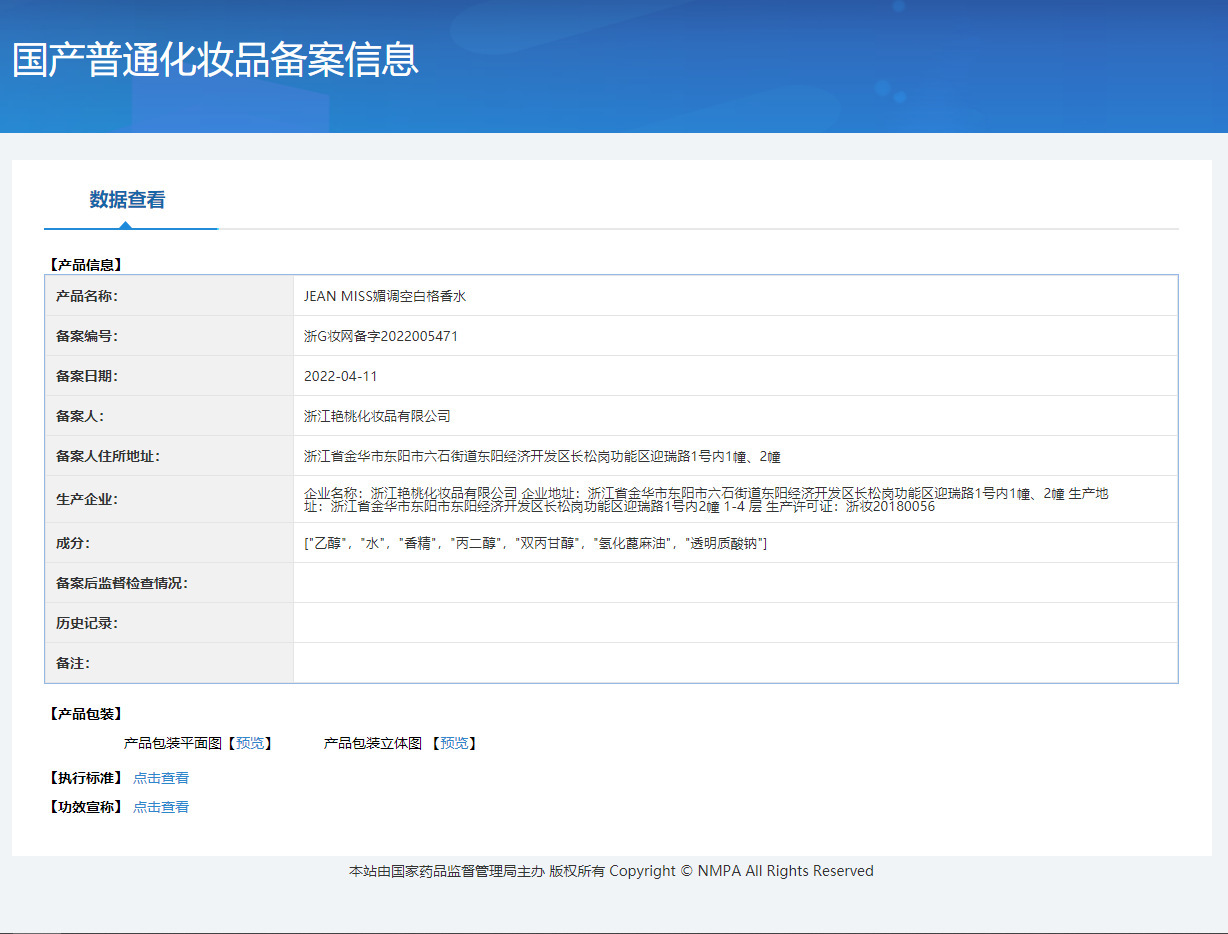The image size is (1228, 934).
Task: Click the 【产品包装】 section heading
Action: click(85, 714)
